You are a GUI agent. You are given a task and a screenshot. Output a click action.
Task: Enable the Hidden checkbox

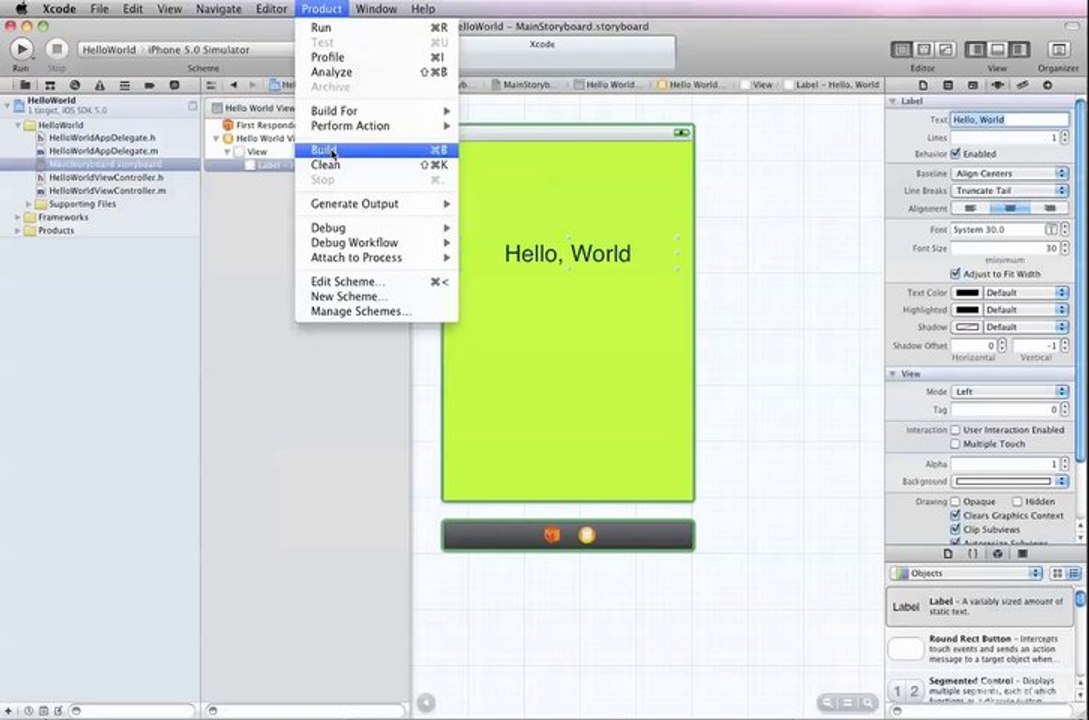[1017, 501]
